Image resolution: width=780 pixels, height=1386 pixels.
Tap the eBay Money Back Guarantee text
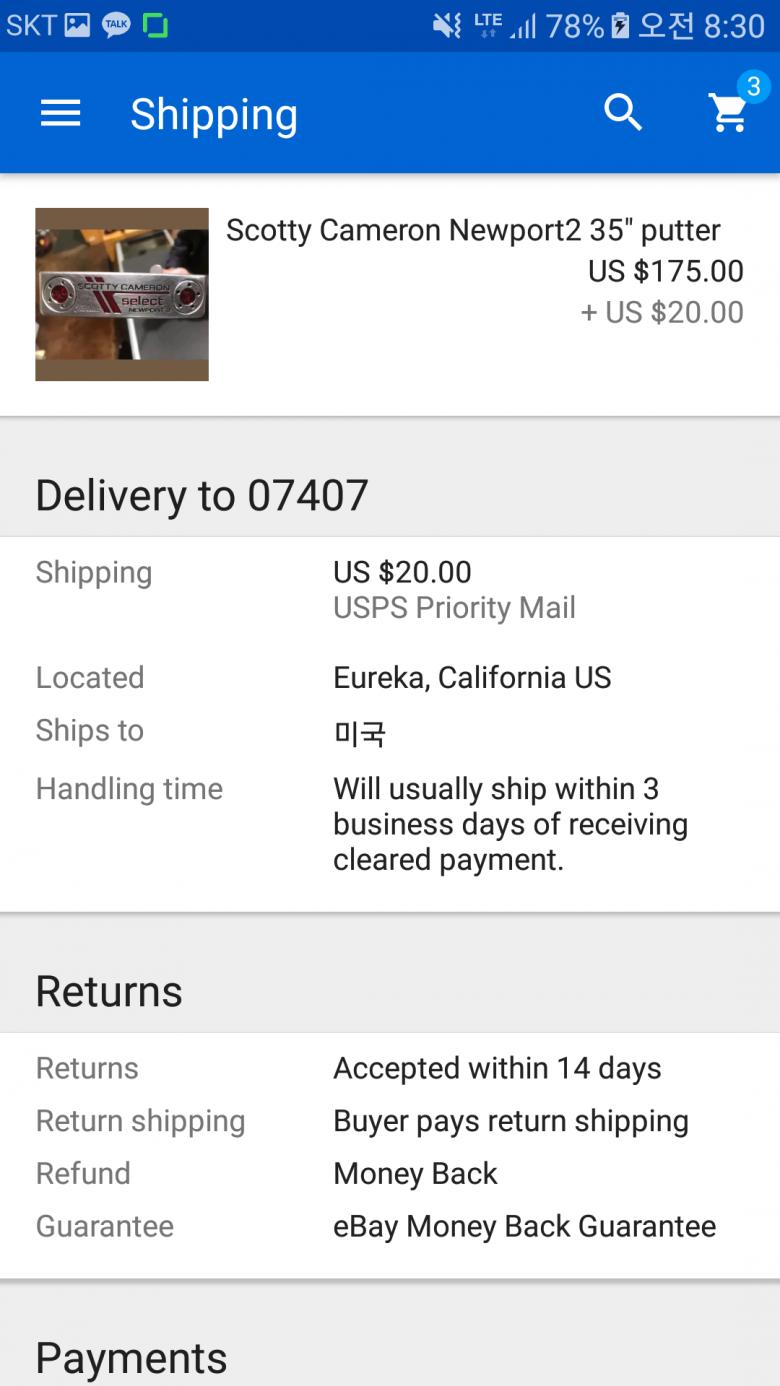coord(524,1226)
